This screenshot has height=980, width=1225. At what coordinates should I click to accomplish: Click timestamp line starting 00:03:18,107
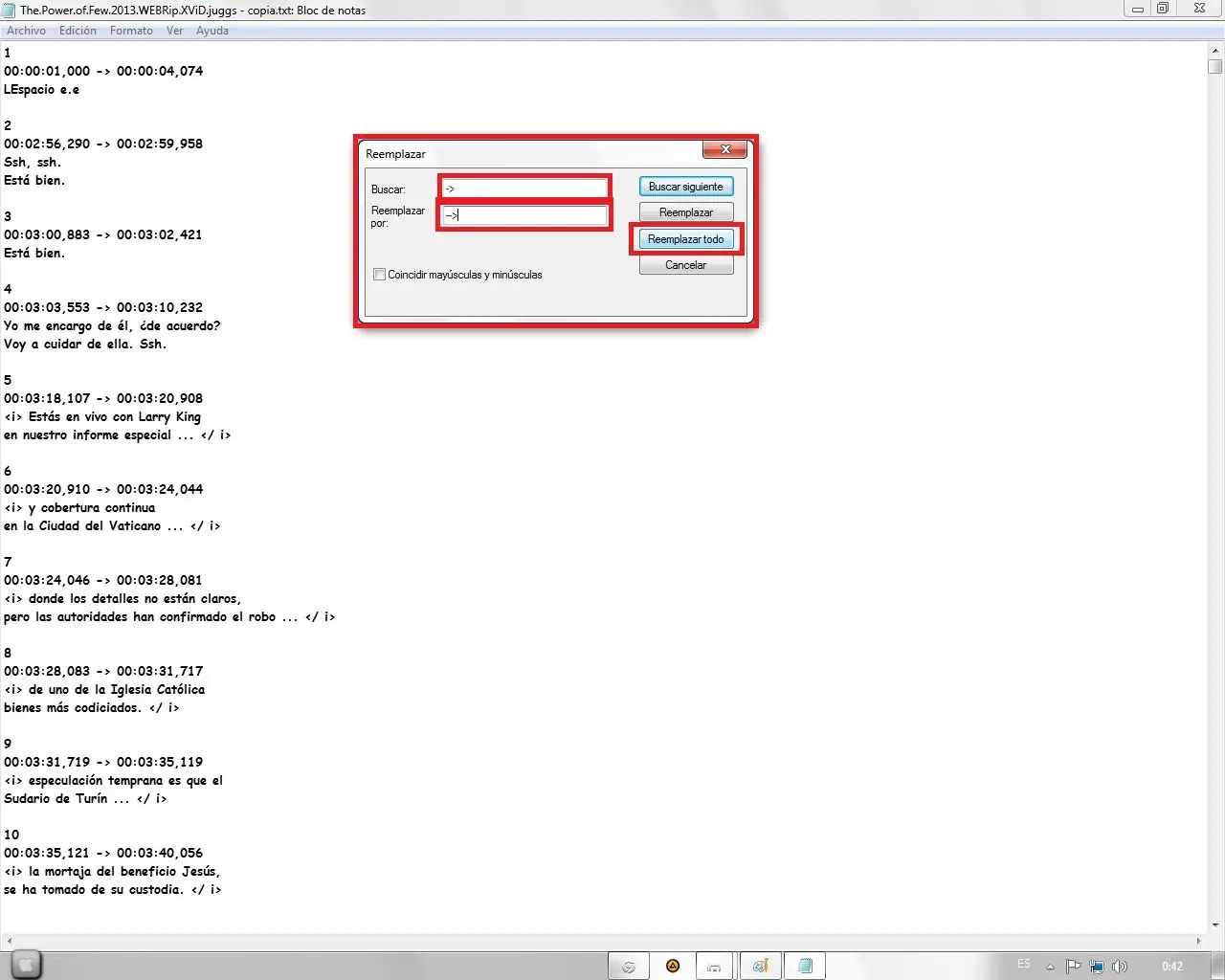tap(103, 398)
